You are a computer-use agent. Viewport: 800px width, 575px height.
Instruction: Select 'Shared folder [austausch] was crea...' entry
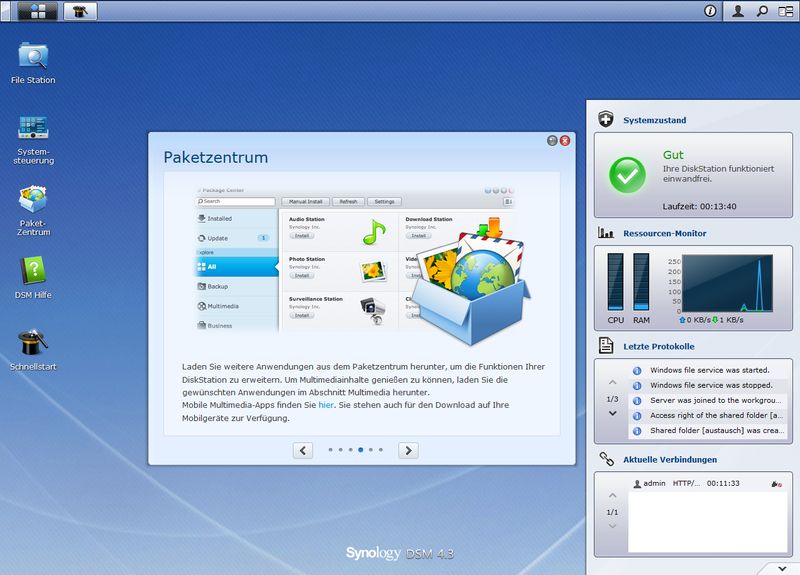(x=708, y=431)
